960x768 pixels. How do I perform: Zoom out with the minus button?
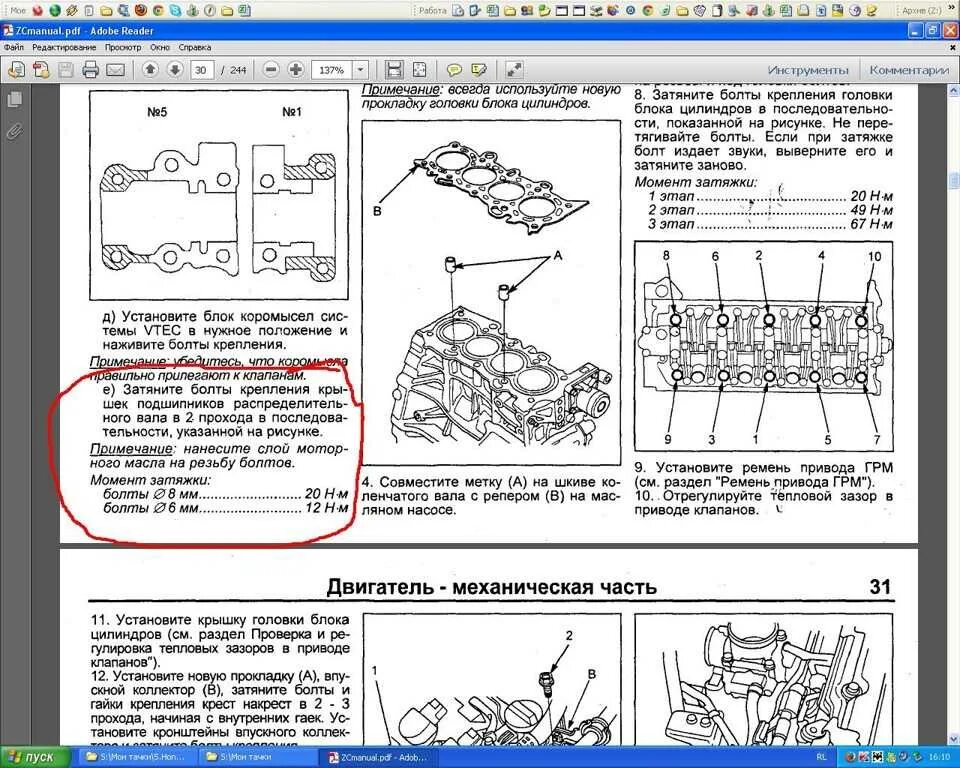click(271, 70)
